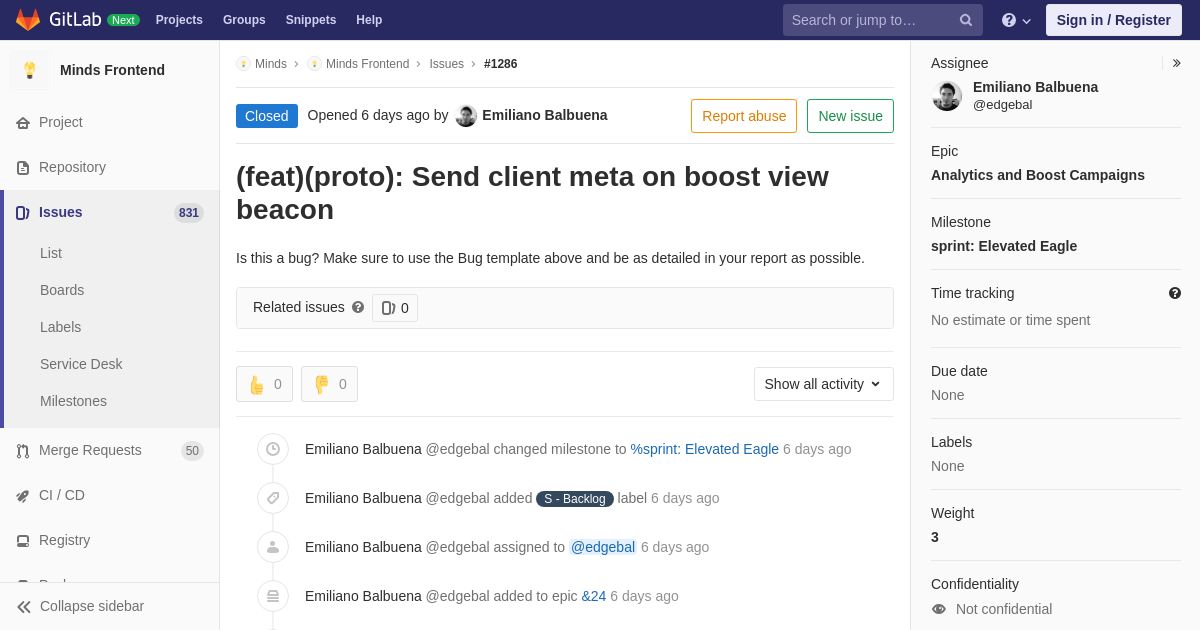
Task: Open the Groups menu in top bar
Action: point(244,20)
